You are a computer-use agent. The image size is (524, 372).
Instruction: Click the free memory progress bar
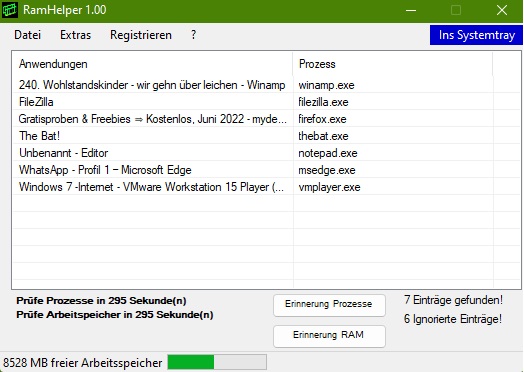click(x=217, y=362)
